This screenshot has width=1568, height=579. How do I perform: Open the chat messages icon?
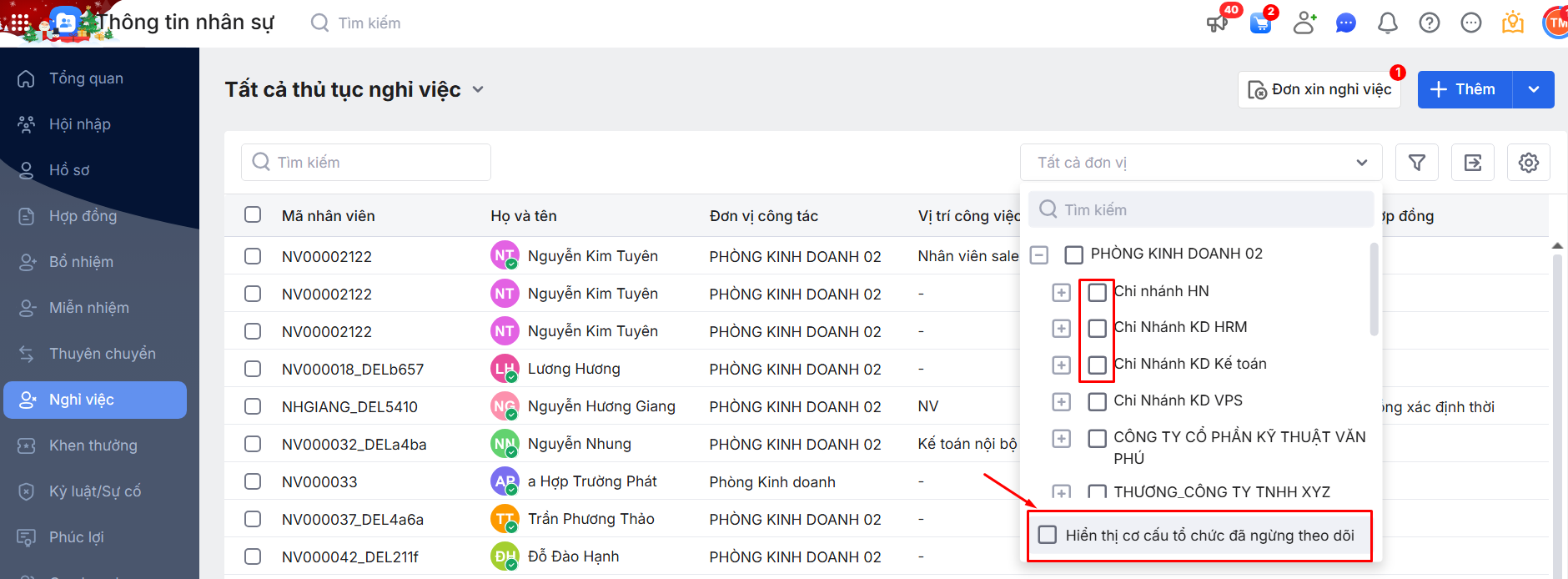click(x=1345, y=23)
